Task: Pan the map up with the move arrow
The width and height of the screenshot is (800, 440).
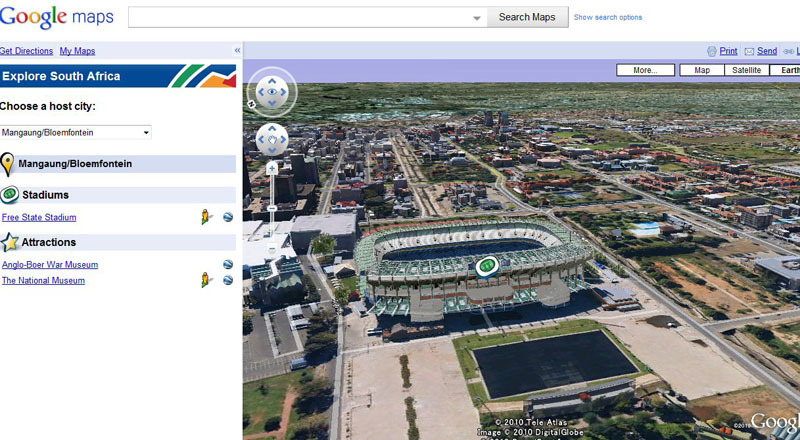Action: point(272,129)
